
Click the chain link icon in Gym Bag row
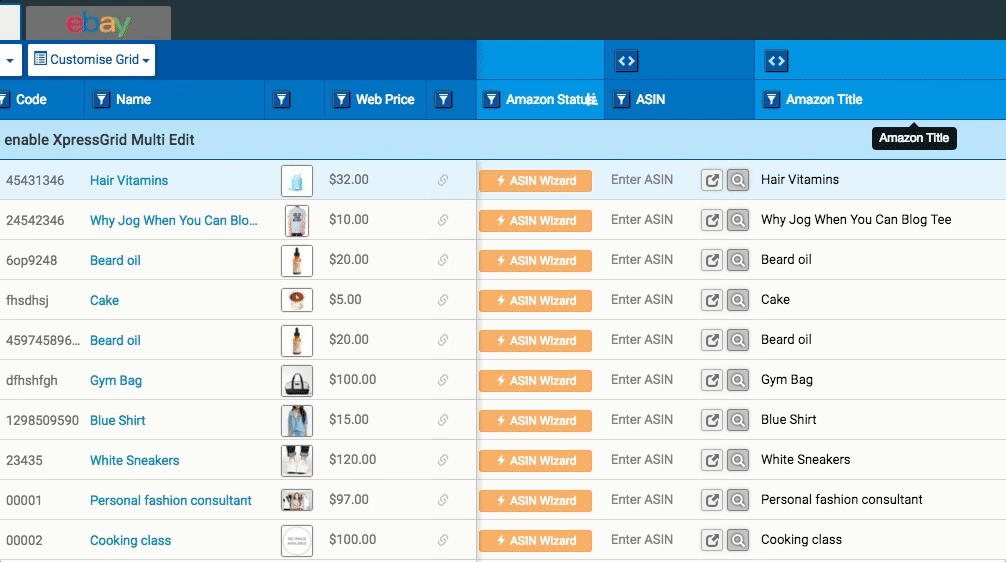(443, 380)
